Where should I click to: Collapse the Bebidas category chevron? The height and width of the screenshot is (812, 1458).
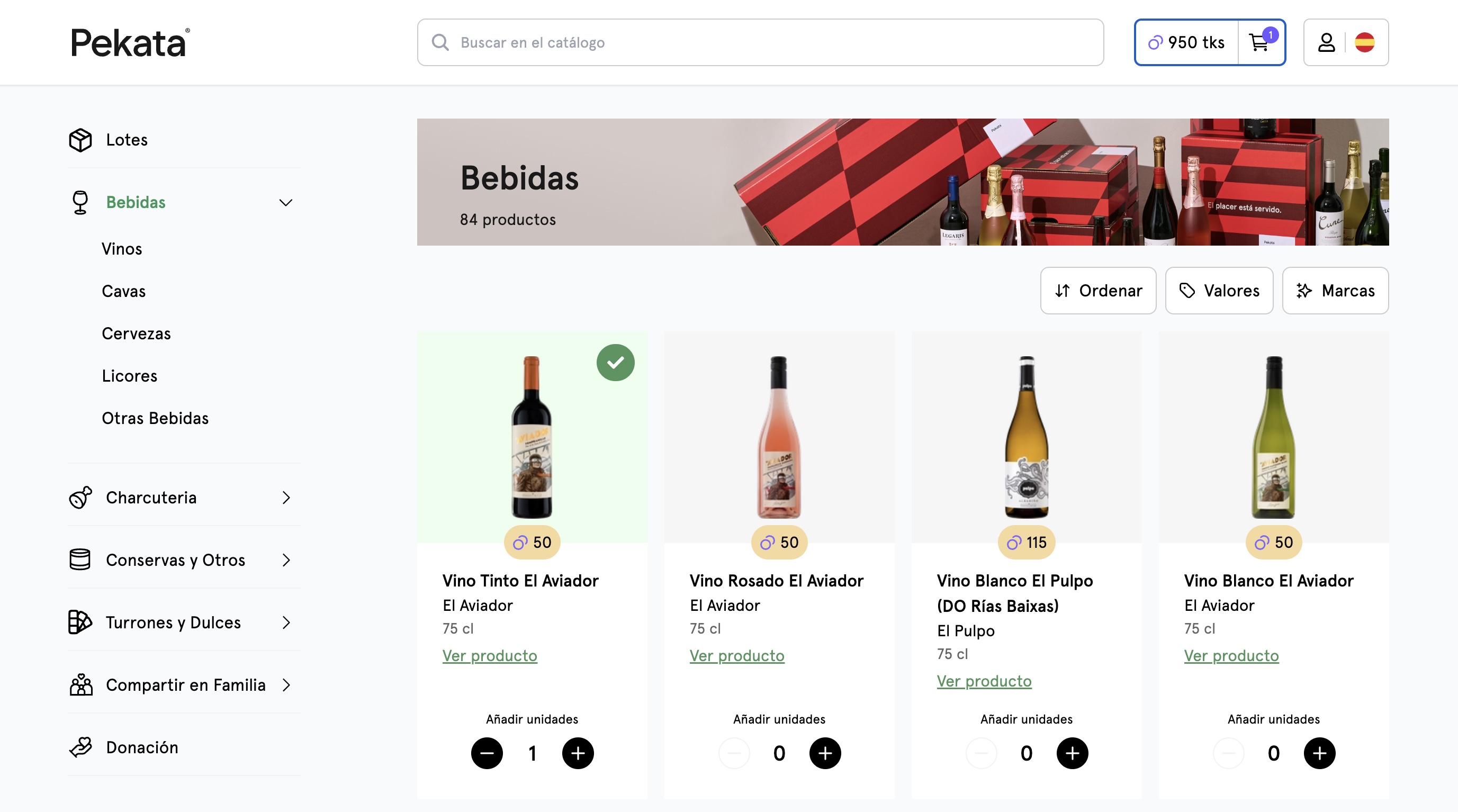(x=286, y=202)
